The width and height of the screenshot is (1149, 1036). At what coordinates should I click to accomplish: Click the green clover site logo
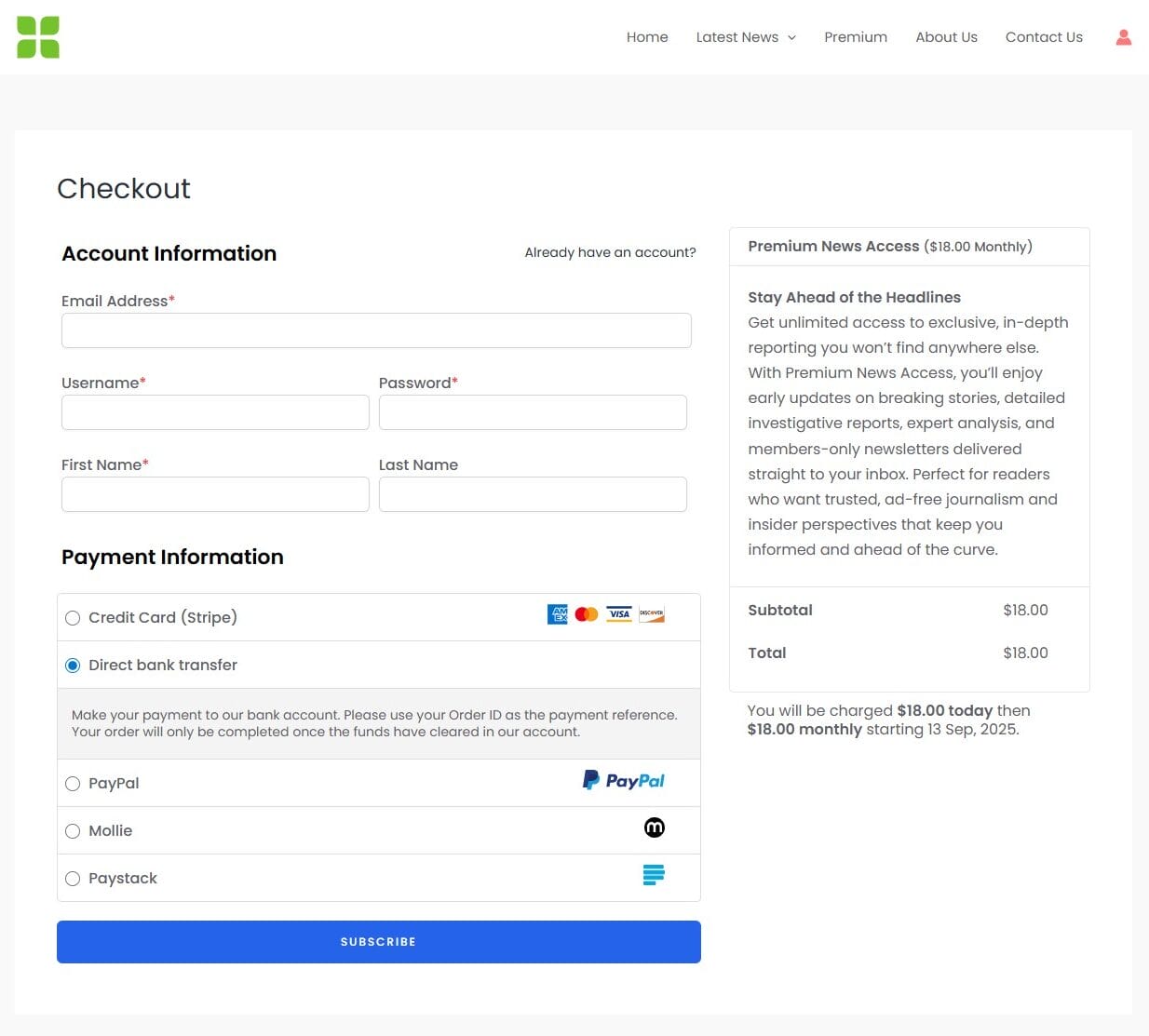[38, 37]
